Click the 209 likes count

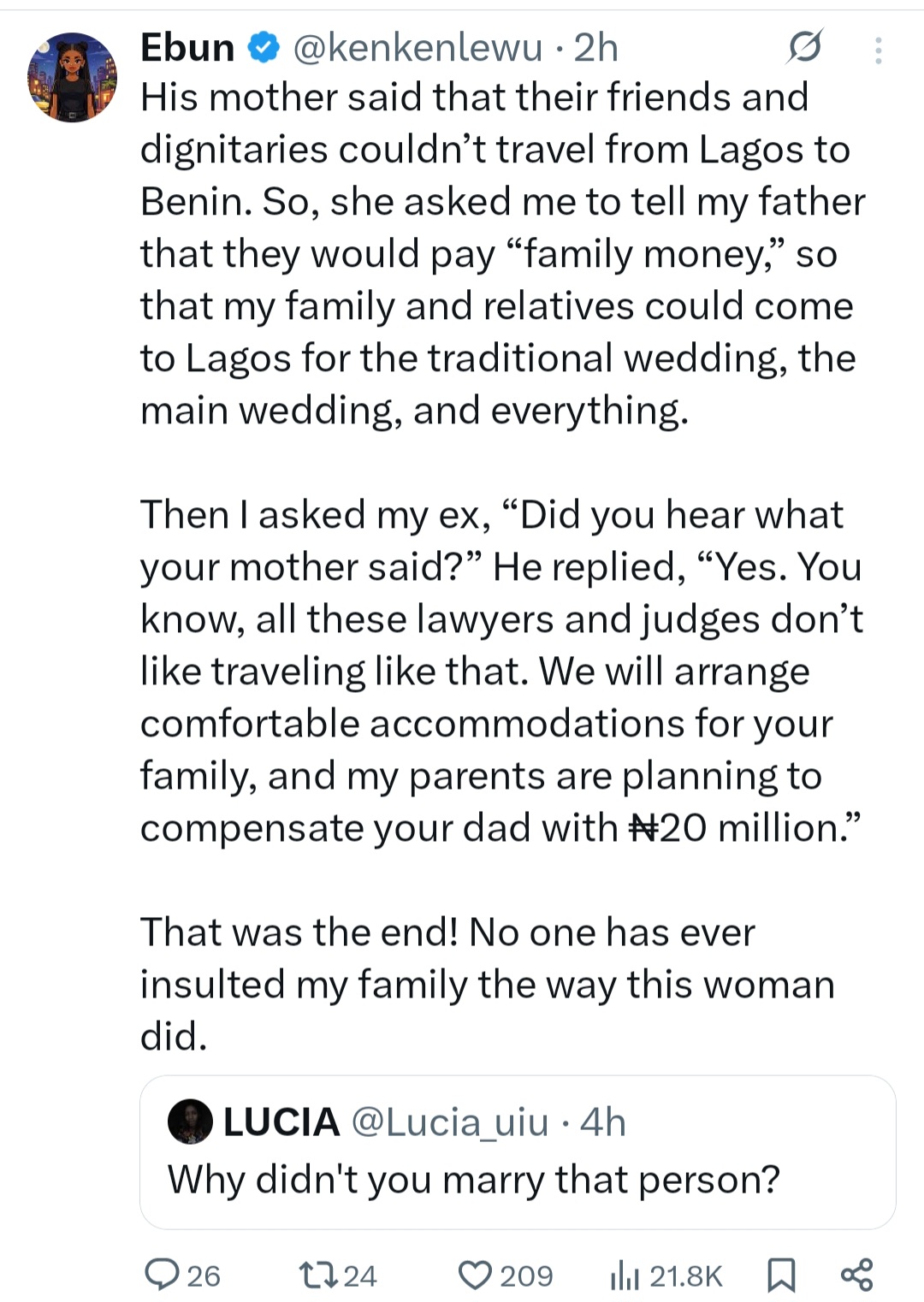point(526,1275)
